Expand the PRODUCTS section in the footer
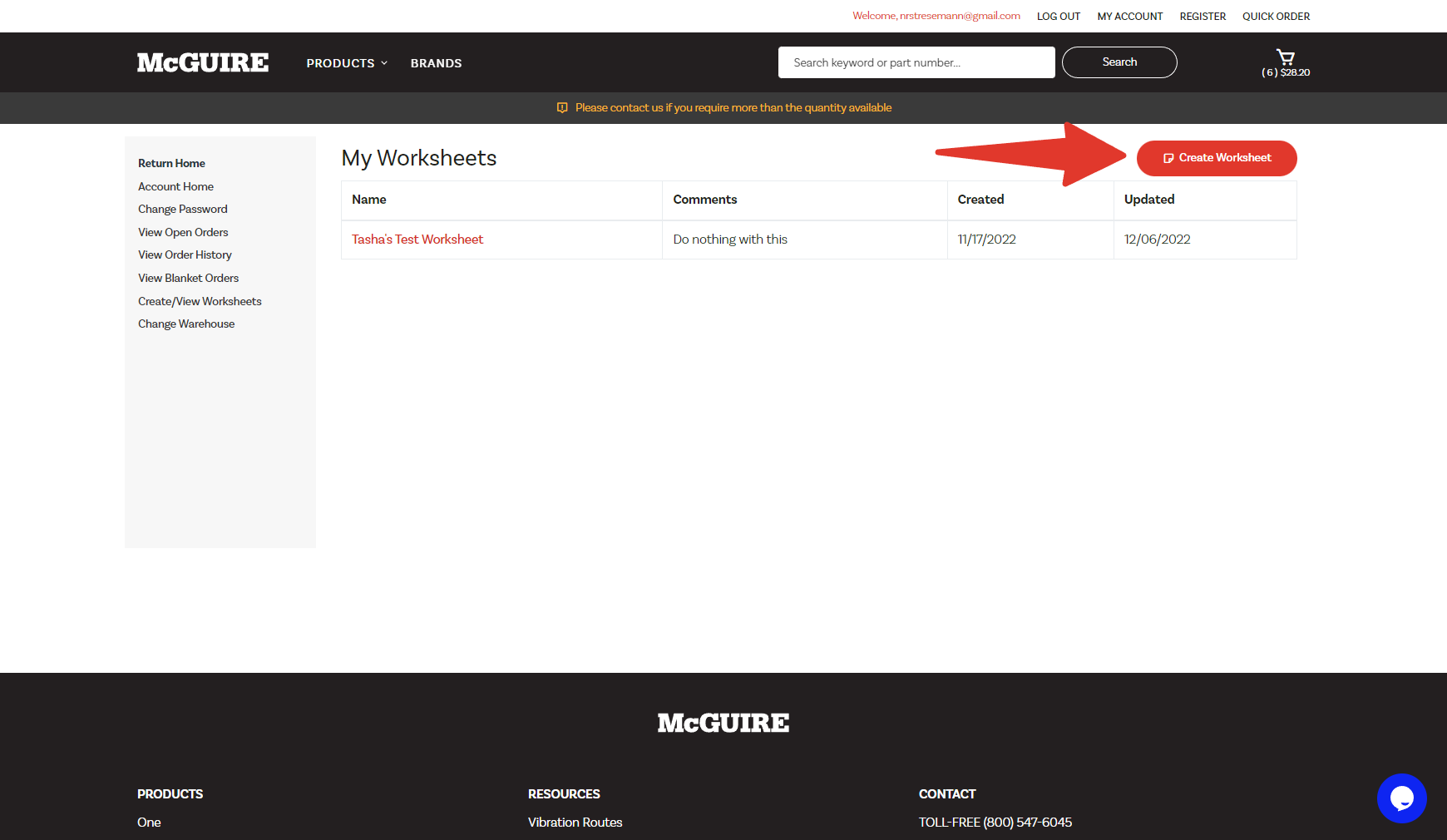1447x840 pixels. [x=170, y=793]
